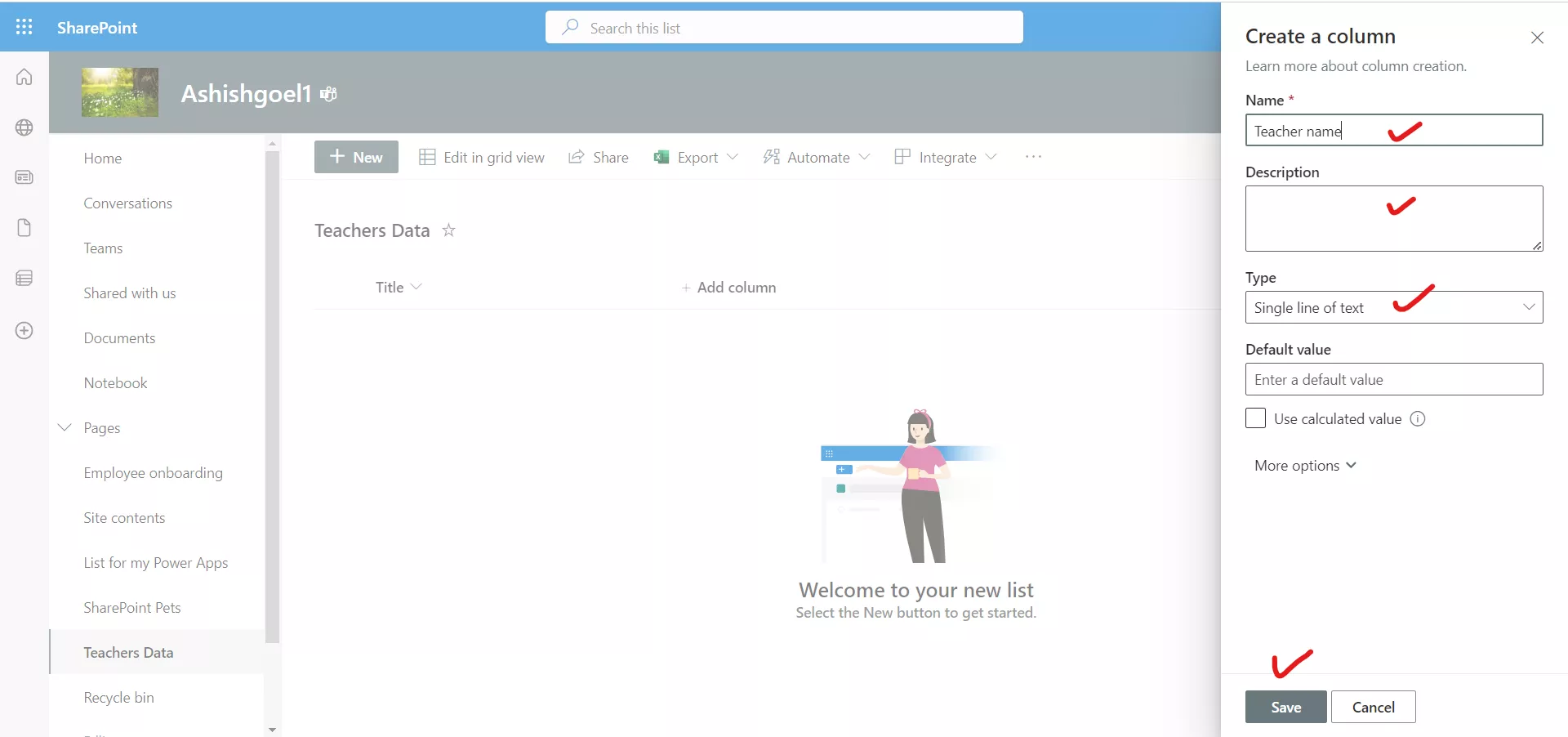Open the Learn more about column creation link
Viewport: 1568px width, 737px height.
tap(1356, 66)
